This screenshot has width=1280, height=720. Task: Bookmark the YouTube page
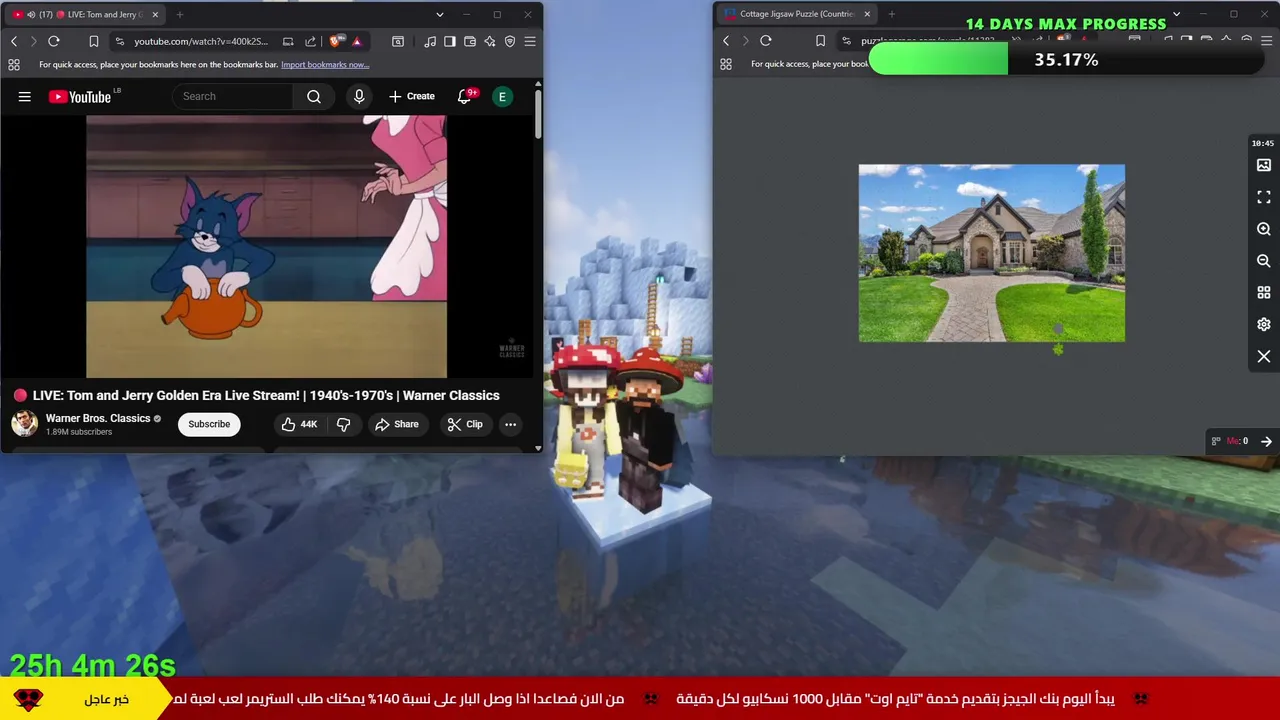tap(93, 41)
